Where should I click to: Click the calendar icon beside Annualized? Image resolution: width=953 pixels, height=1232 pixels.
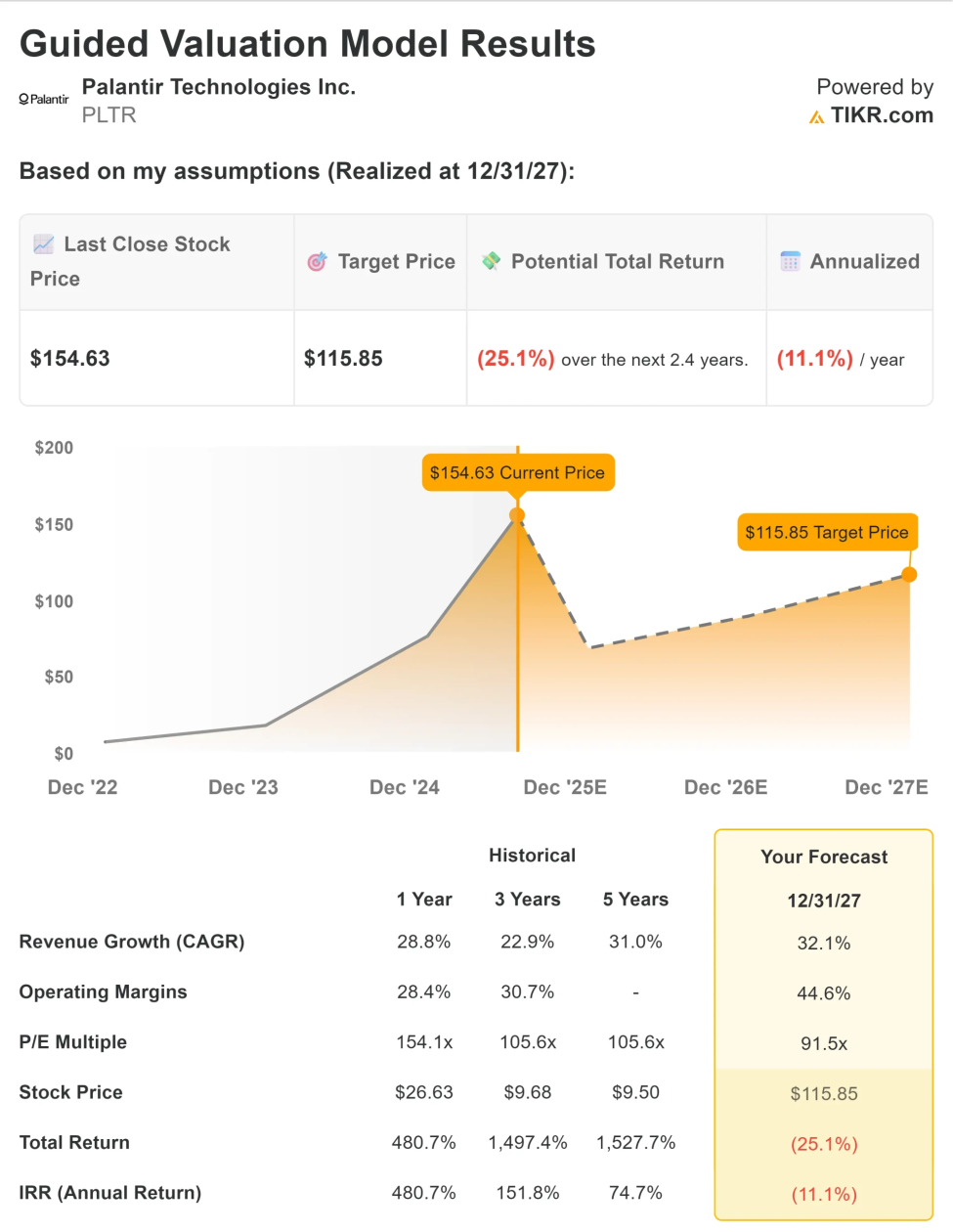coord(790,262)
